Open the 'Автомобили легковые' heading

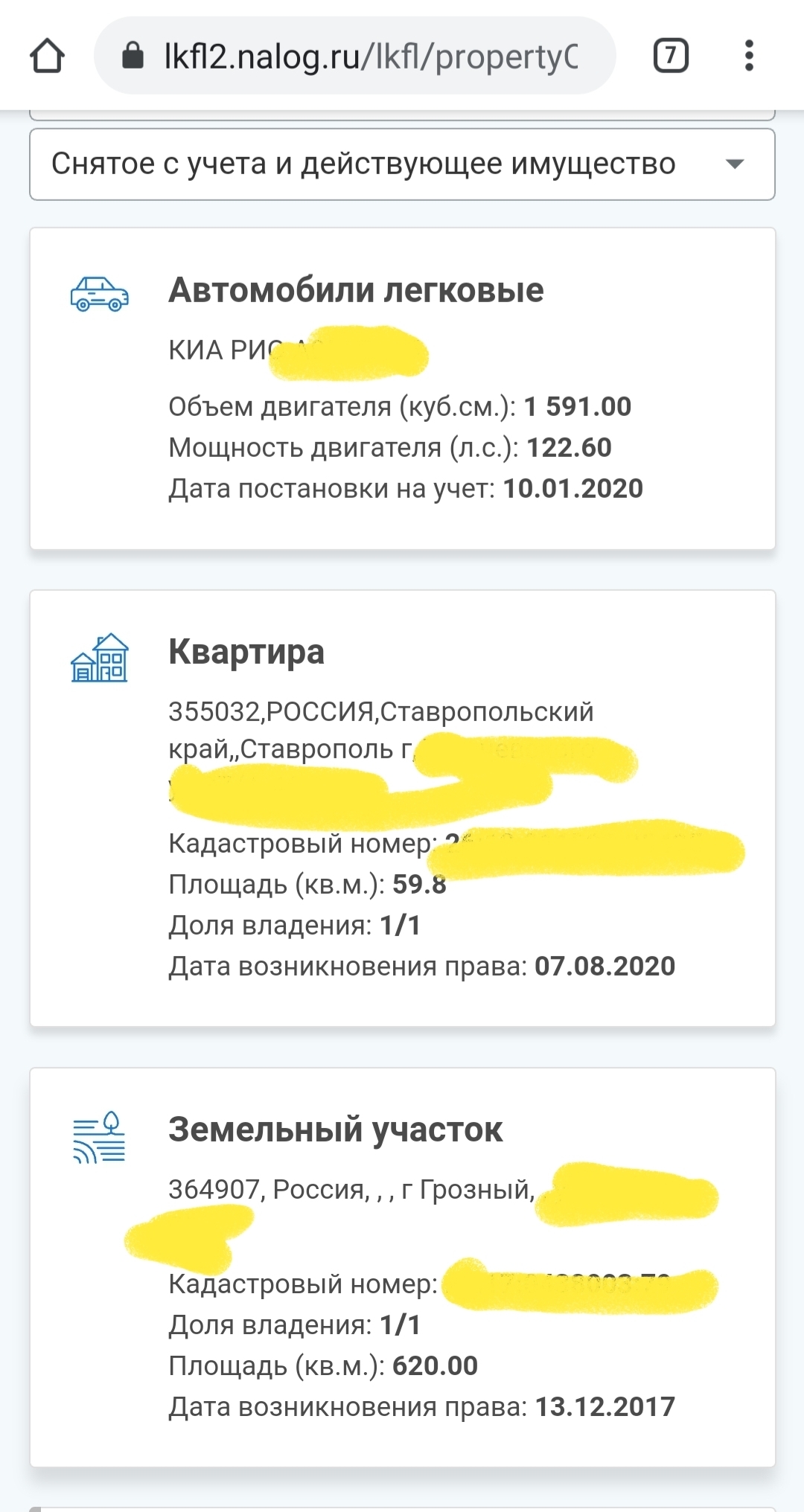356,290
